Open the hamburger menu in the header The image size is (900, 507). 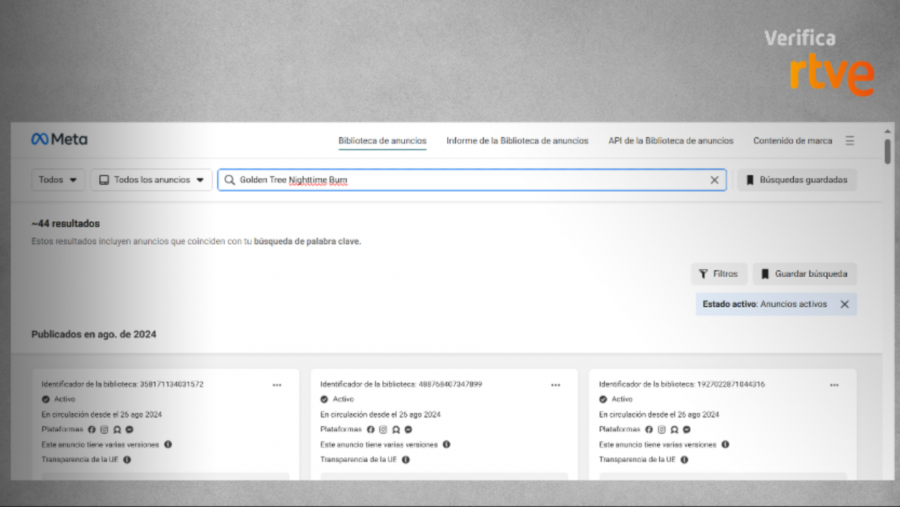coord(850,141)
